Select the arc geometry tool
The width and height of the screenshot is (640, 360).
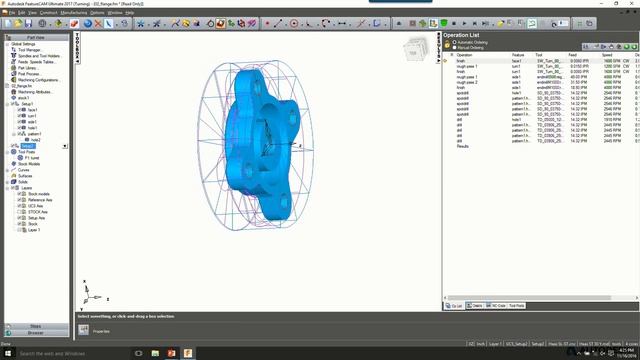tap(326, 24)
